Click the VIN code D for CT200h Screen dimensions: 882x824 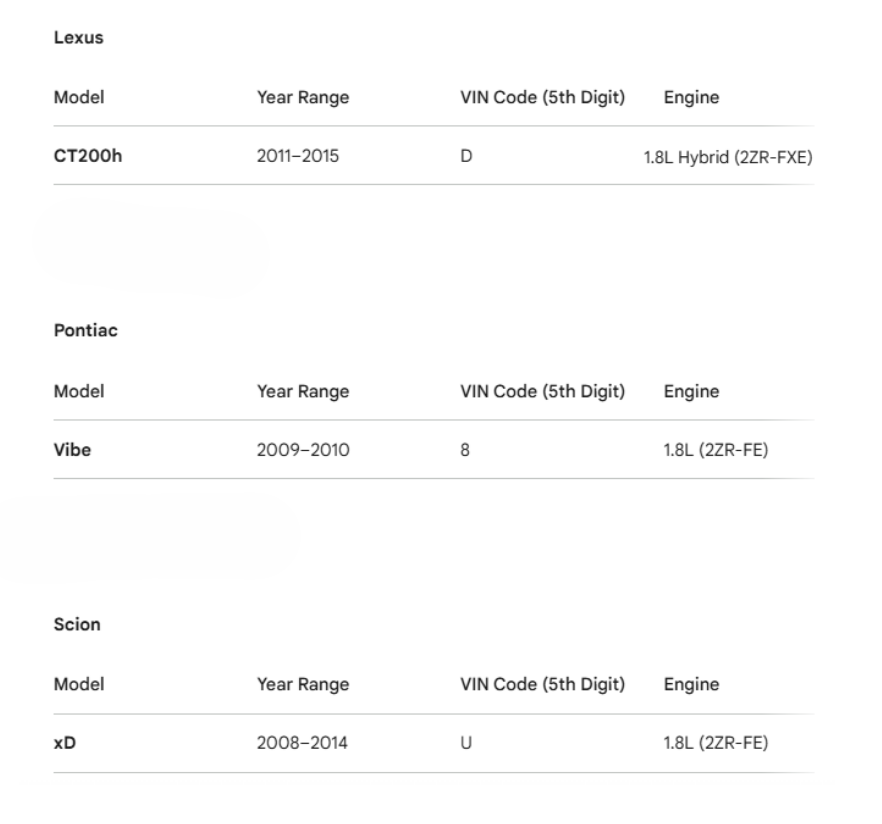[x=466, y=156]
